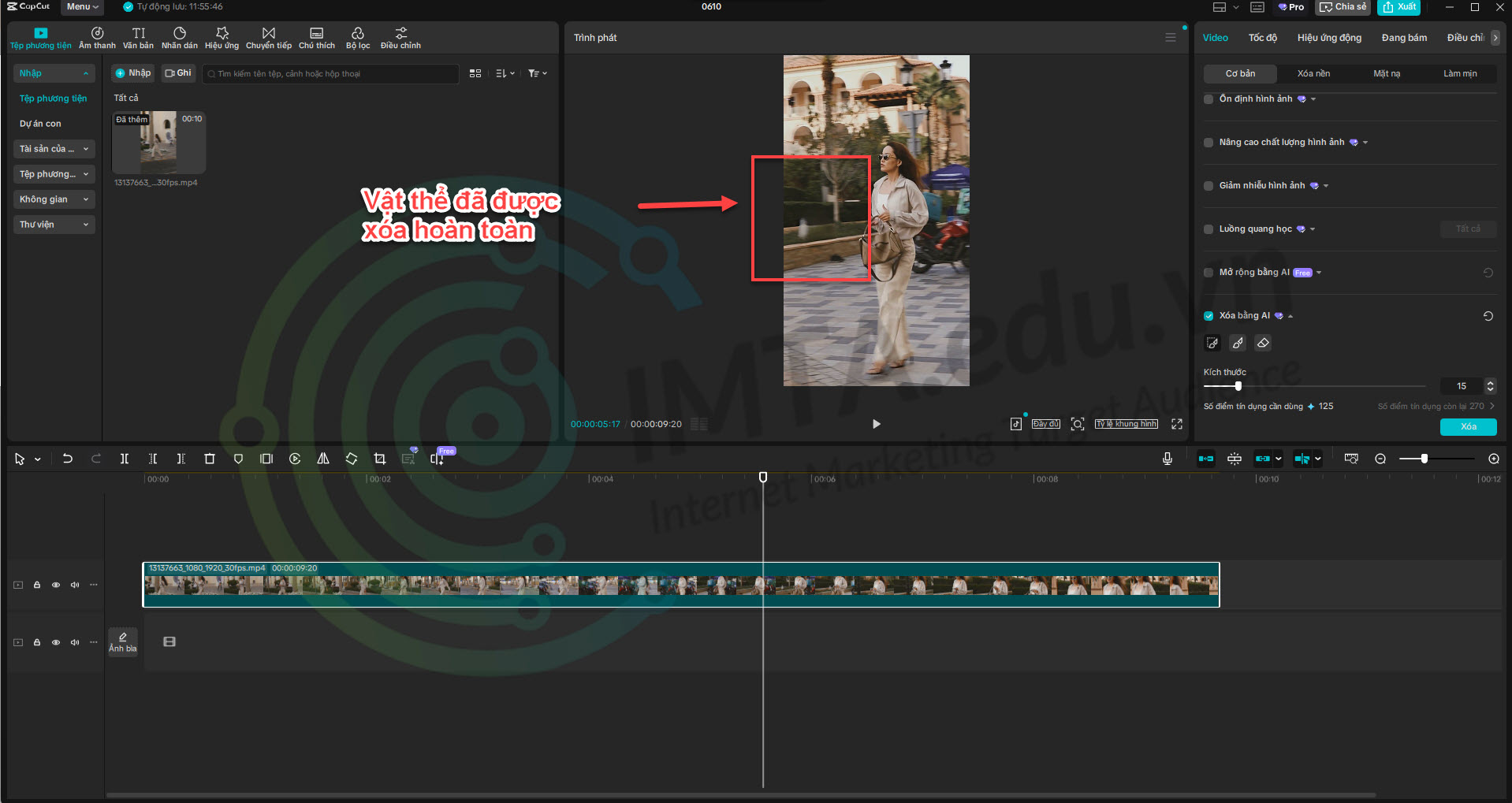Screen dimensions: 1512x803
Task: Enable Mở rộng bằng AI checkbox
Action: pyautogui.click(x=1208, y=273)
